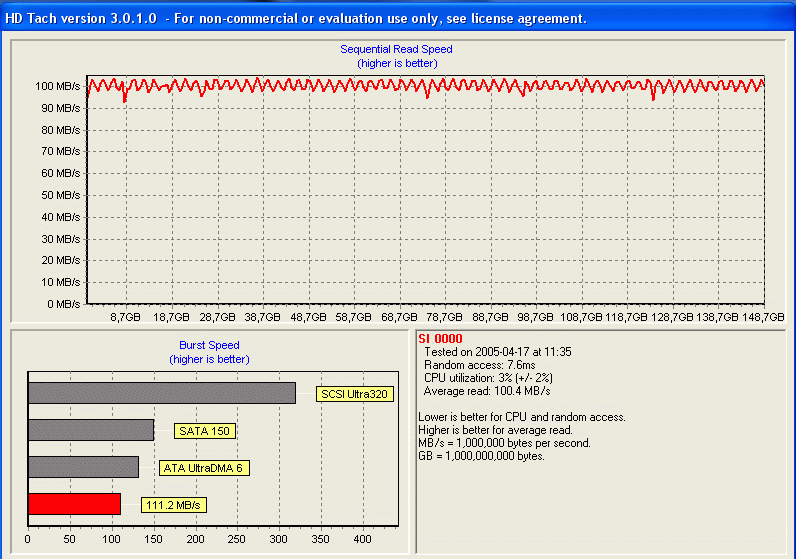Click the '70 MB/s' y-axis label
The image size is (796, 559).
coord(60,151)
